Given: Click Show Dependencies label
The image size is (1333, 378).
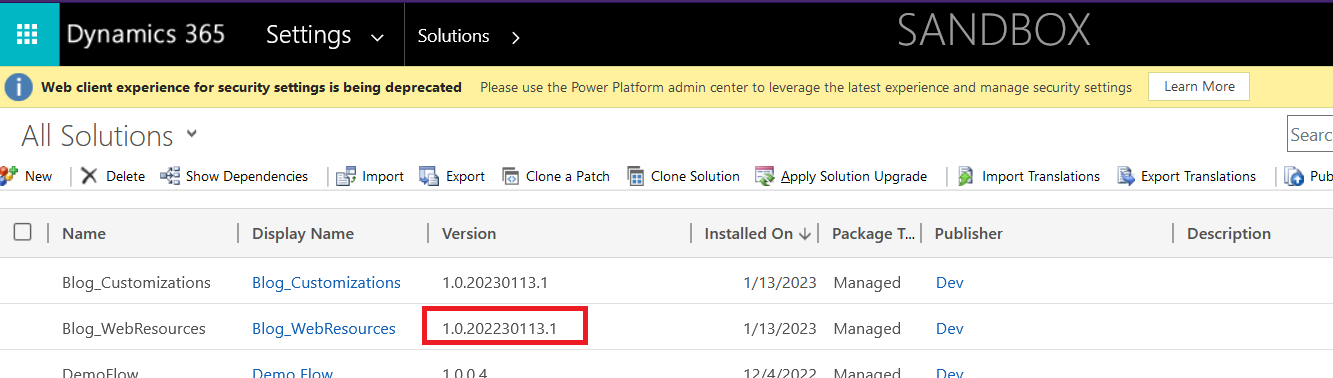Looking at the screenshot, I should tap(247, 176).
